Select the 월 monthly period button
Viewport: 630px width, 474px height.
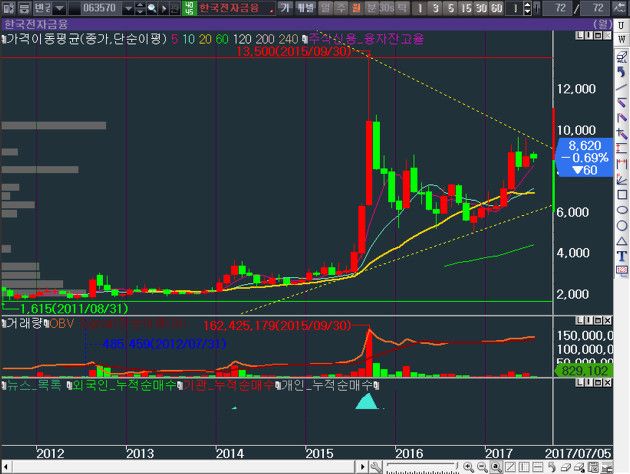[356, 8]
